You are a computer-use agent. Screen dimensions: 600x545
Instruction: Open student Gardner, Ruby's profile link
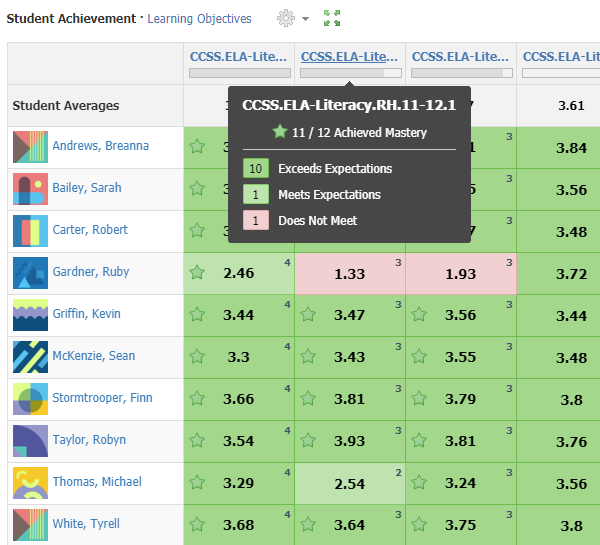coord(91,272)
